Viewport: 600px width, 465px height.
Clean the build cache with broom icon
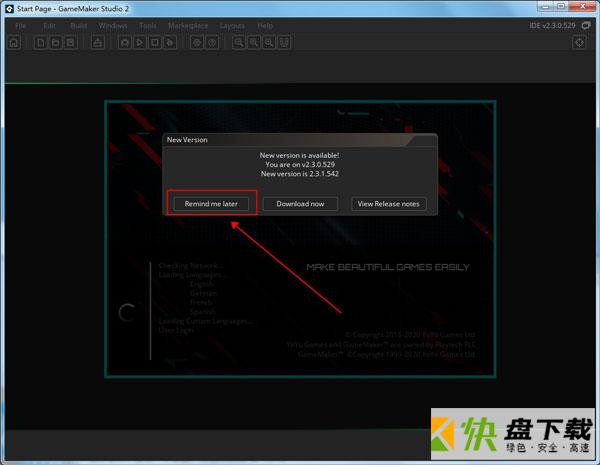(170, 42)
